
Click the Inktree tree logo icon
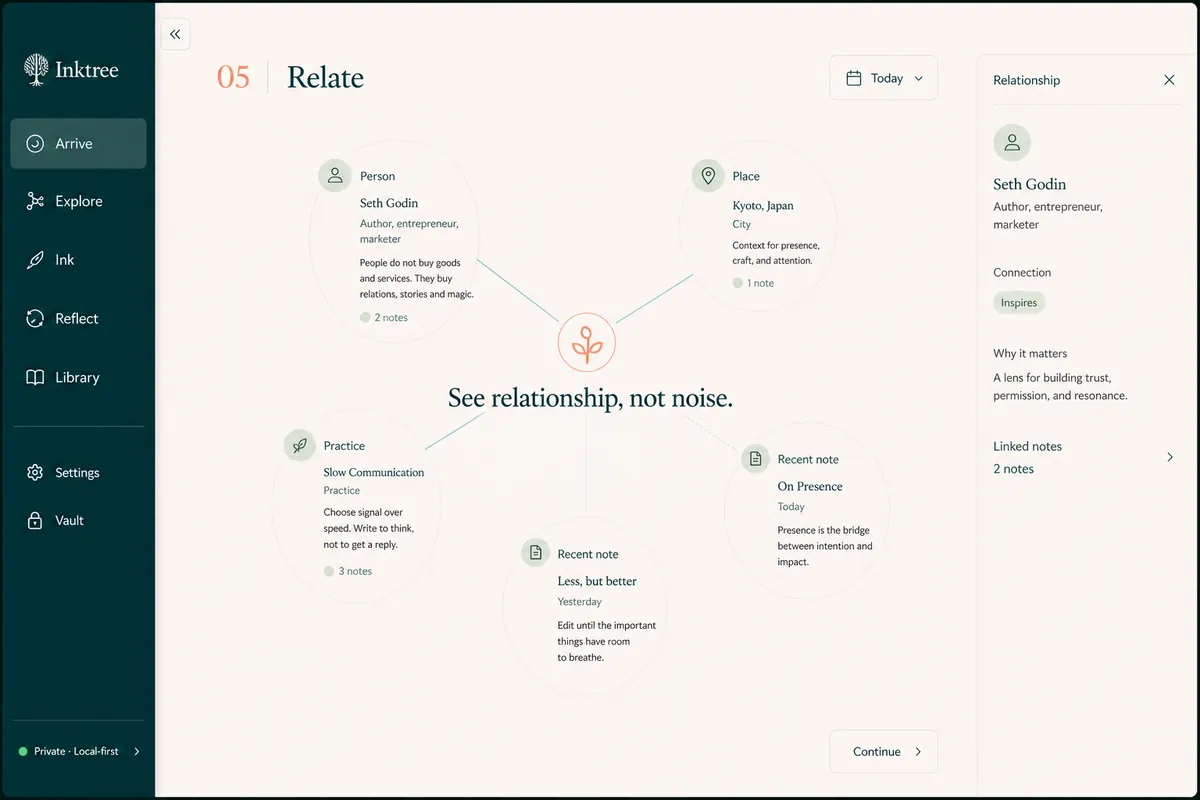pyautogui.click(x=36, y=69)
